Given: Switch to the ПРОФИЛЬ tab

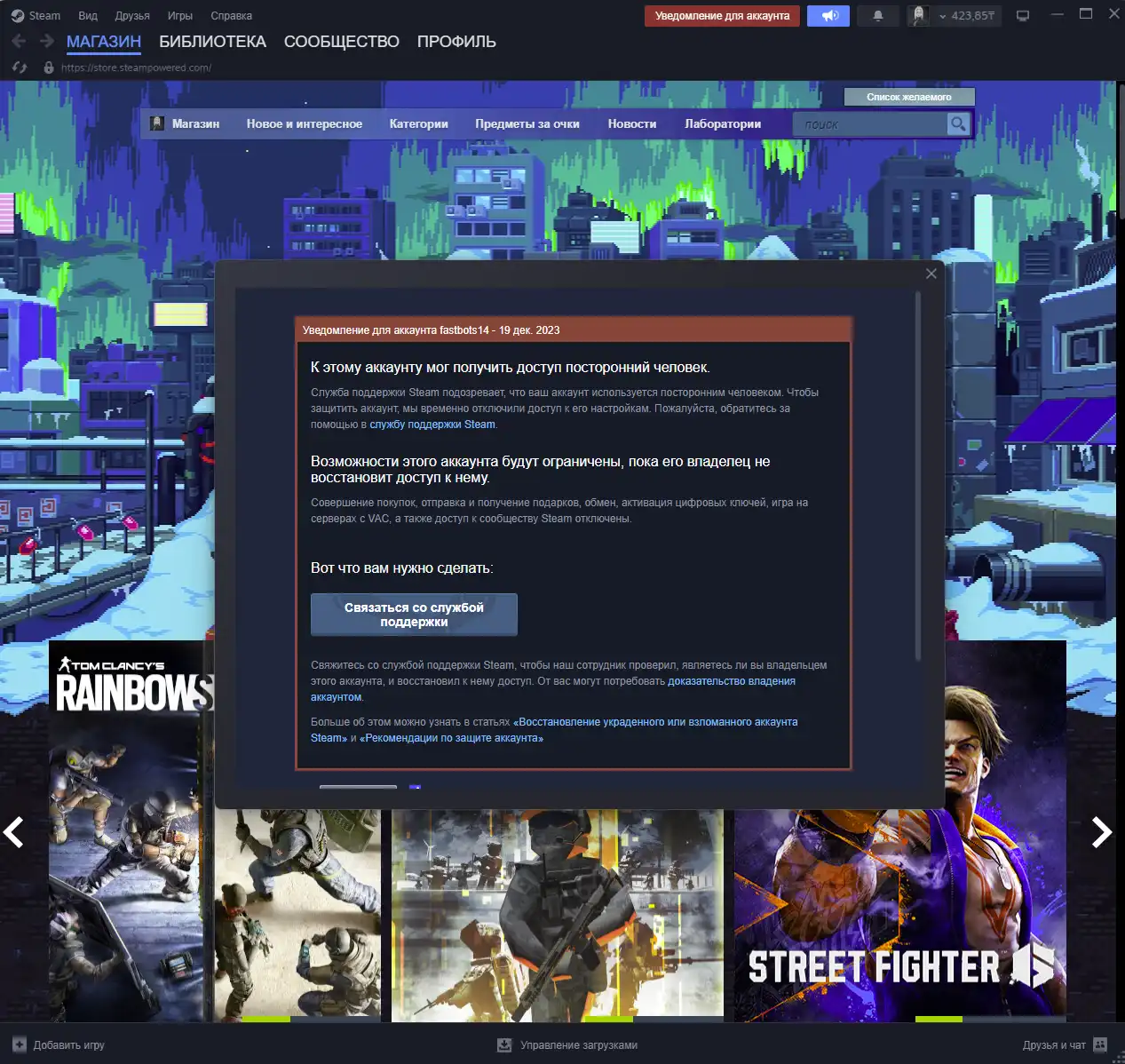Looking at the screenshot, I should [x=456, y=42].
